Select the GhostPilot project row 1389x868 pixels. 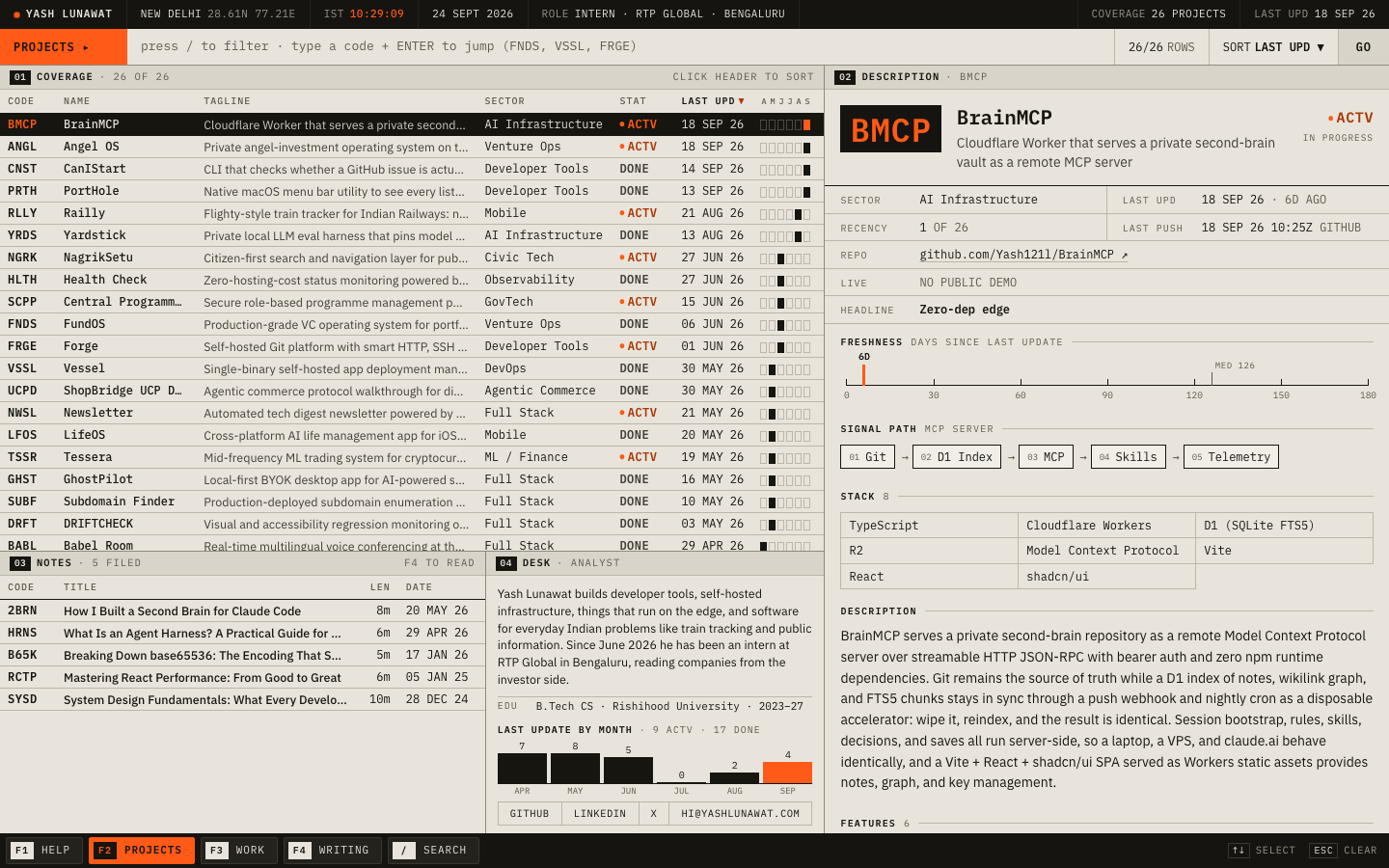click(x=412, y=479)
